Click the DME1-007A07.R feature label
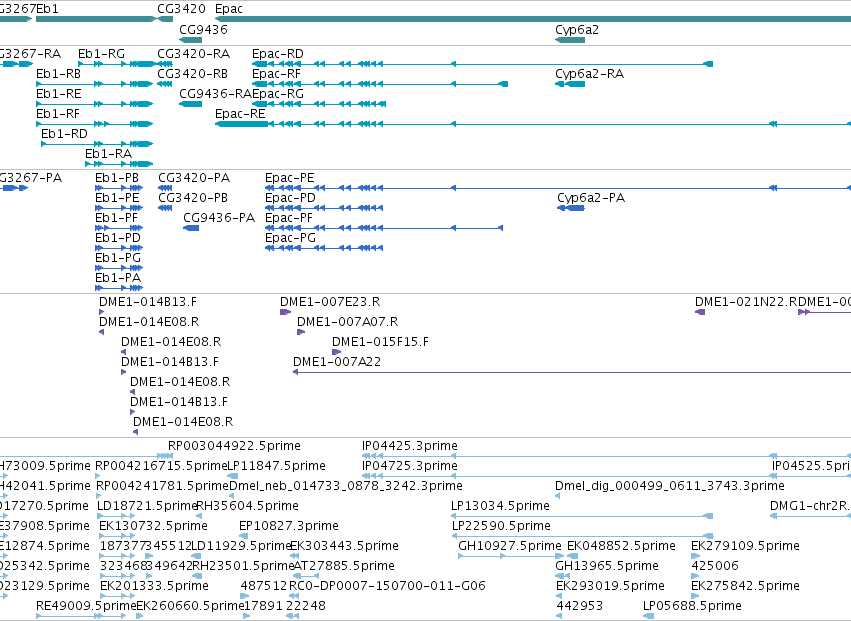 [347, 322]
